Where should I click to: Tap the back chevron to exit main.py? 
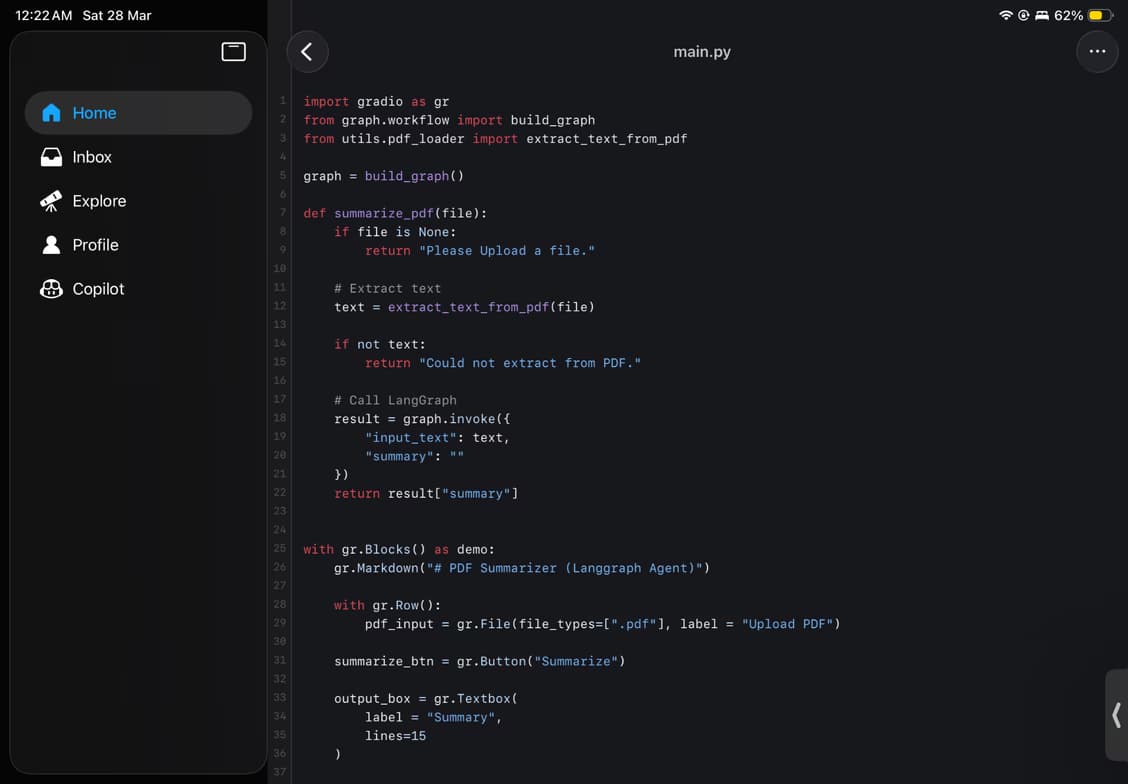click(x=307, y=51)
